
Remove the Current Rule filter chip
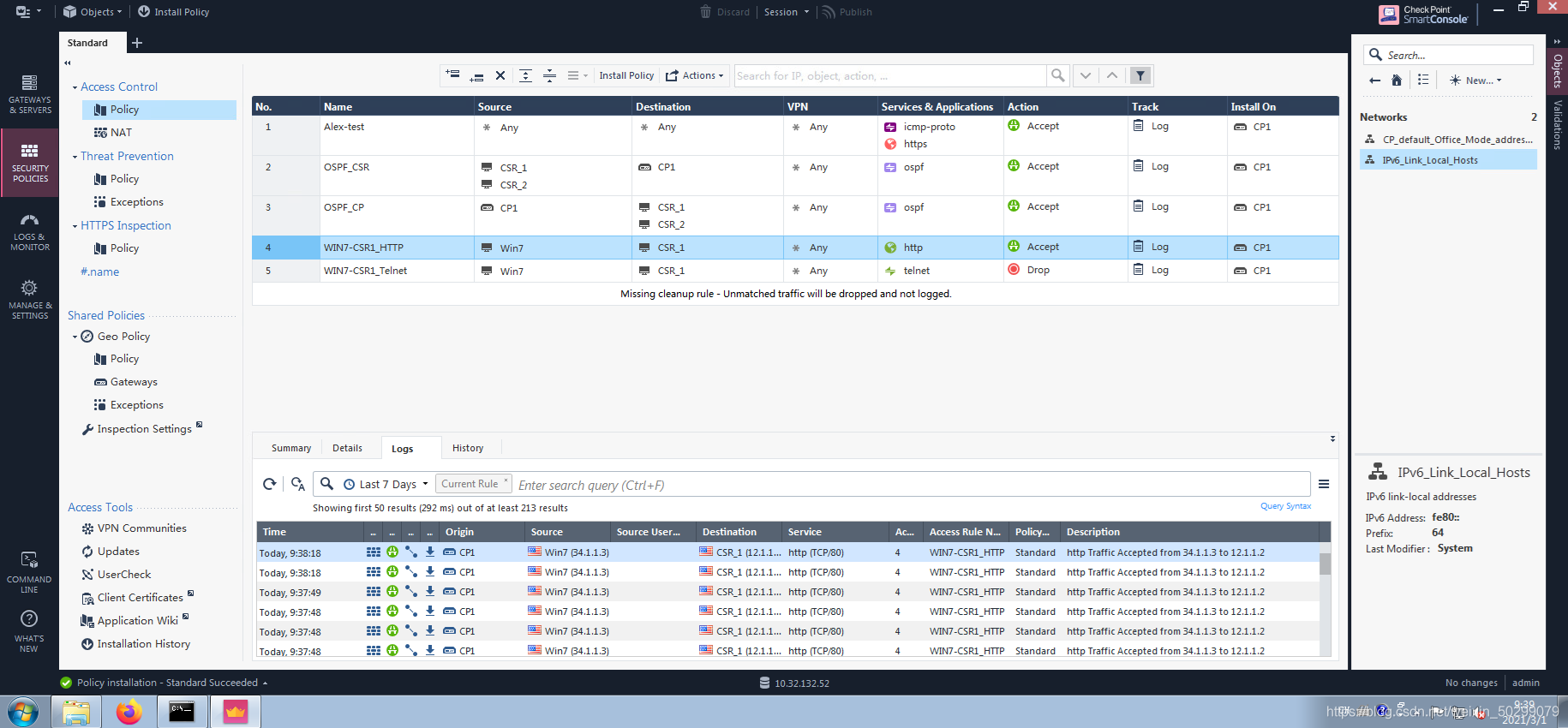pos(506,480)
